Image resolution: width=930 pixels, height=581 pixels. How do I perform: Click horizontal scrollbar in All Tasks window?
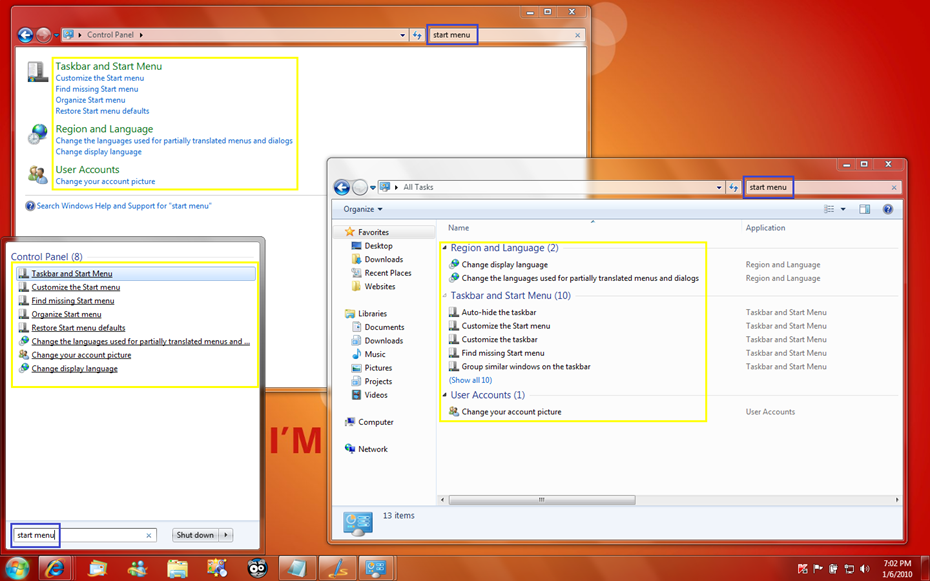pos(542,500)
